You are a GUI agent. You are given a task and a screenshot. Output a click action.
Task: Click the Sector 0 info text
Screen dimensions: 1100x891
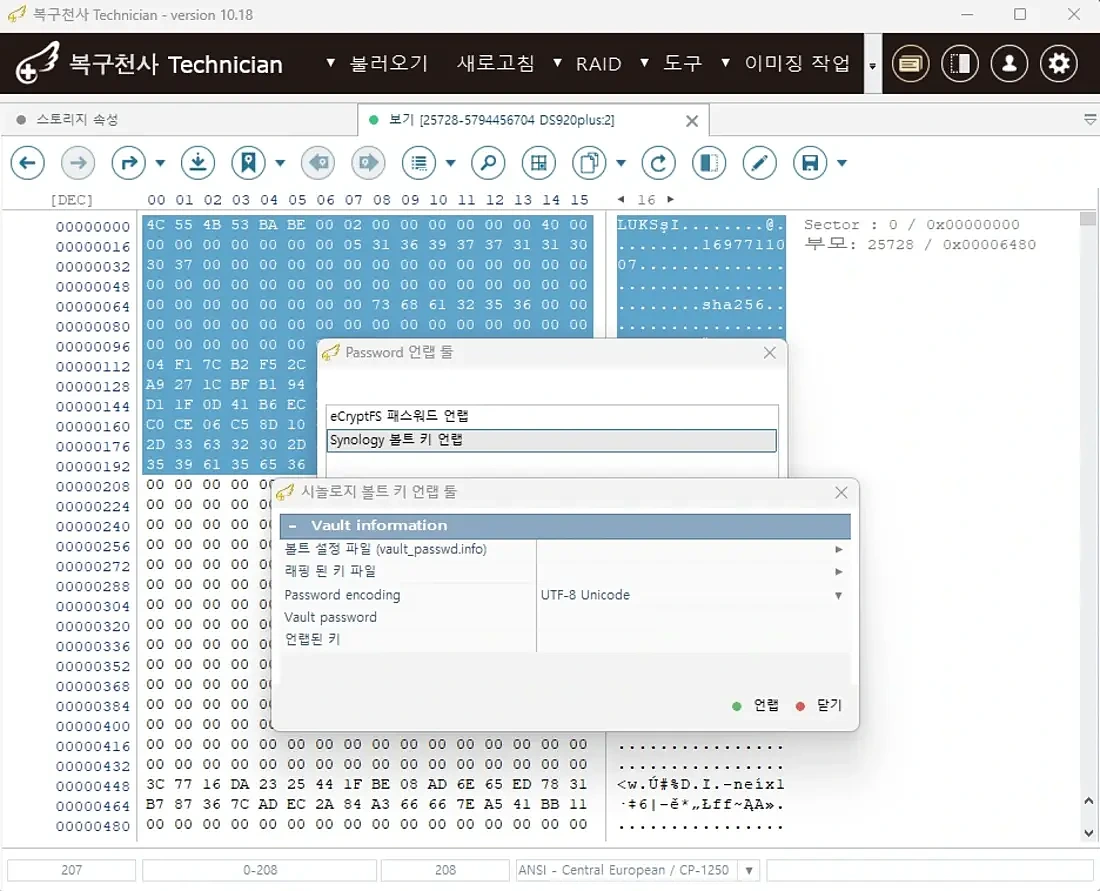[x=911, y=225]
